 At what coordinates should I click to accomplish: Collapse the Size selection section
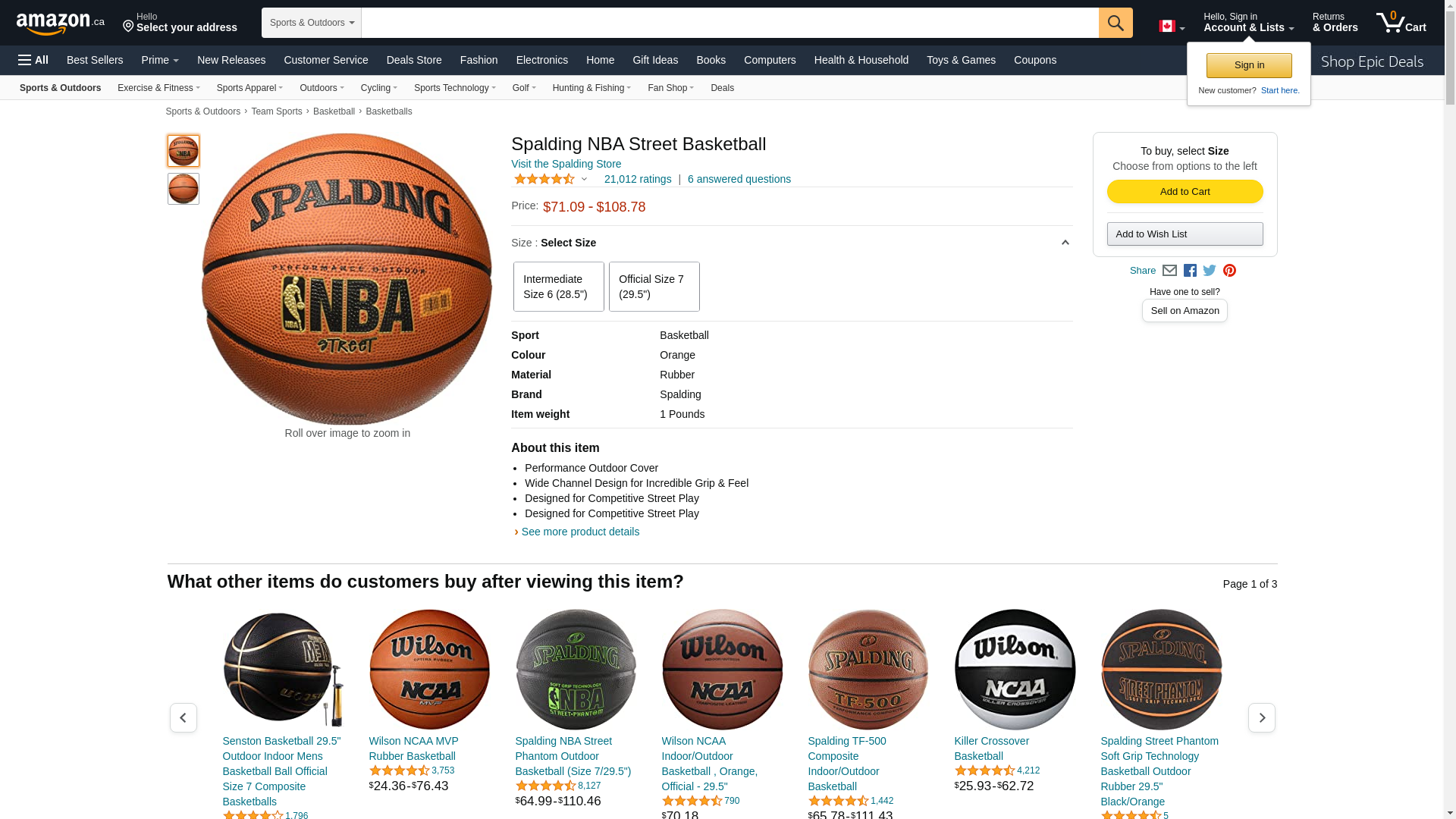click(x=1065, y=243)
